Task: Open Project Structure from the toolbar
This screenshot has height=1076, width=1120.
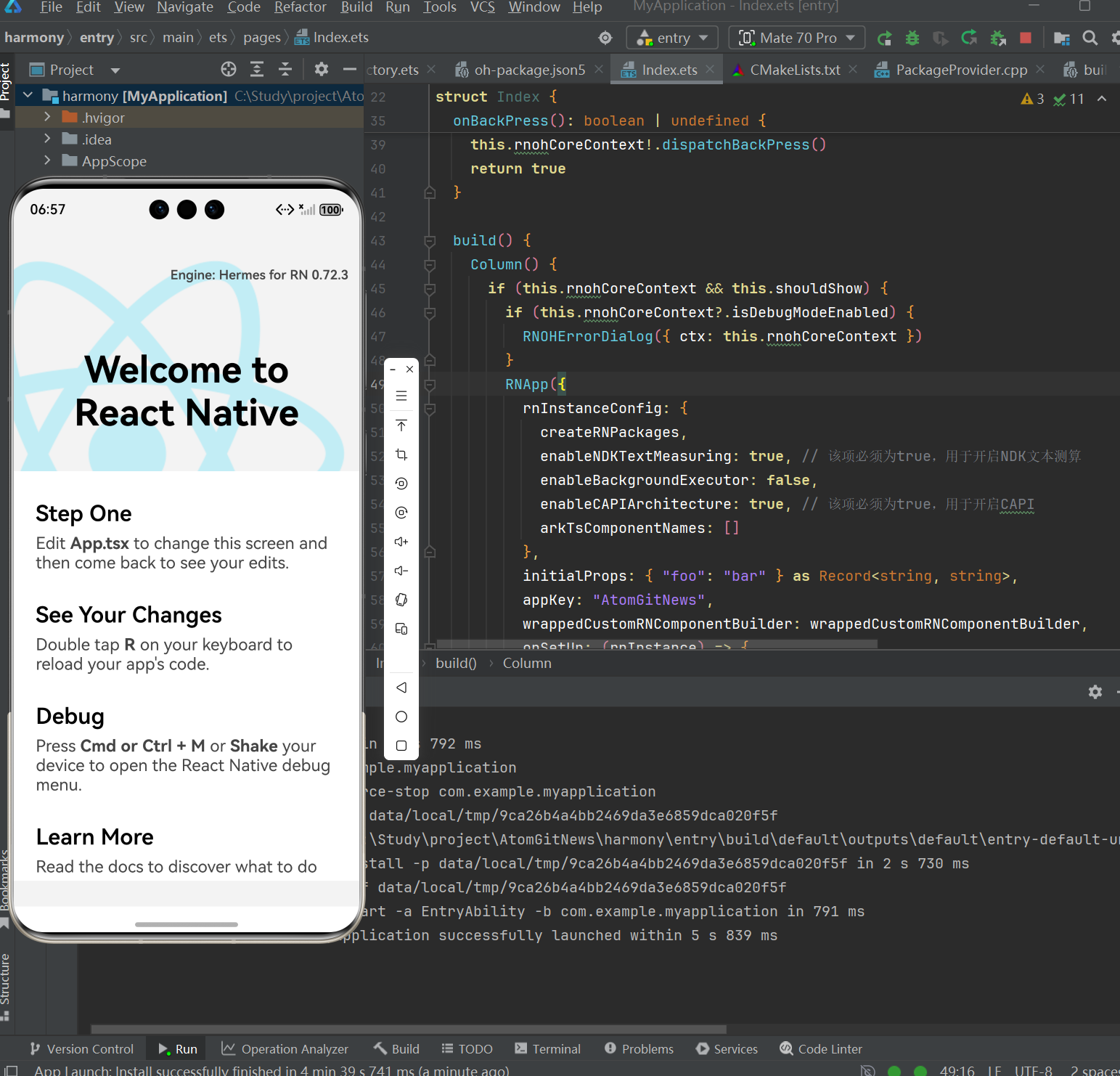Action: (x=1062, y=38)
